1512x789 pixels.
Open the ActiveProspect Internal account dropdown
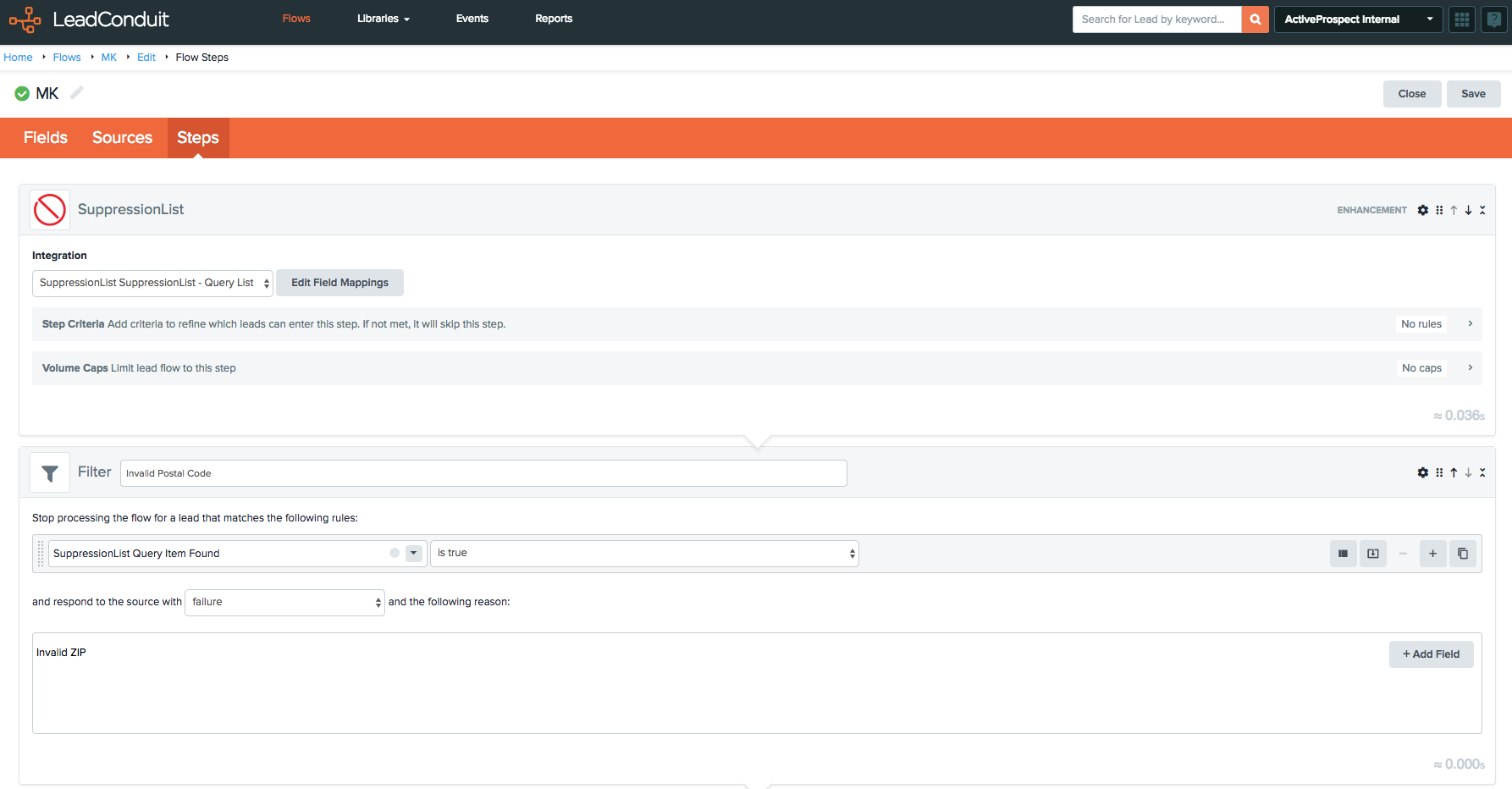pos(1359,19)
